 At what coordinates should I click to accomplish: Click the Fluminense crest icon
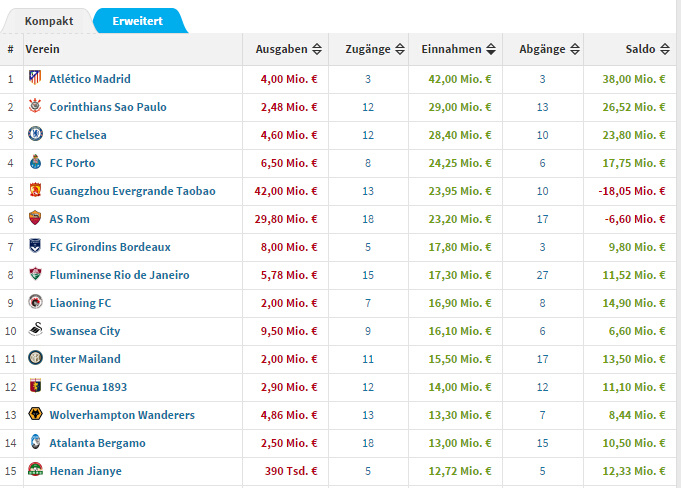click(x=35, y=274)
